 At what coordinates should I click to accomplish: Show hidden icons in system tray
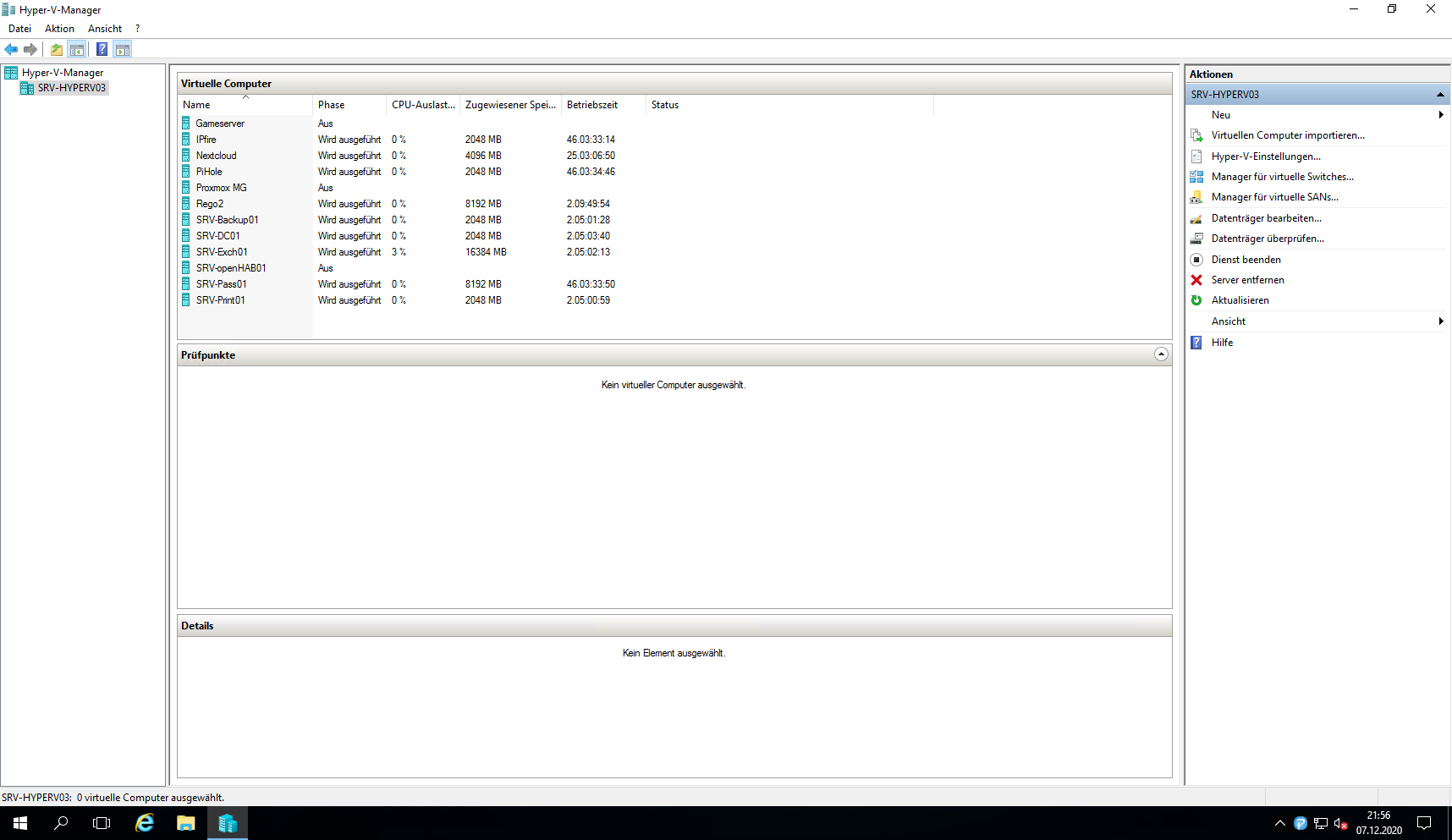[1279, 823]
